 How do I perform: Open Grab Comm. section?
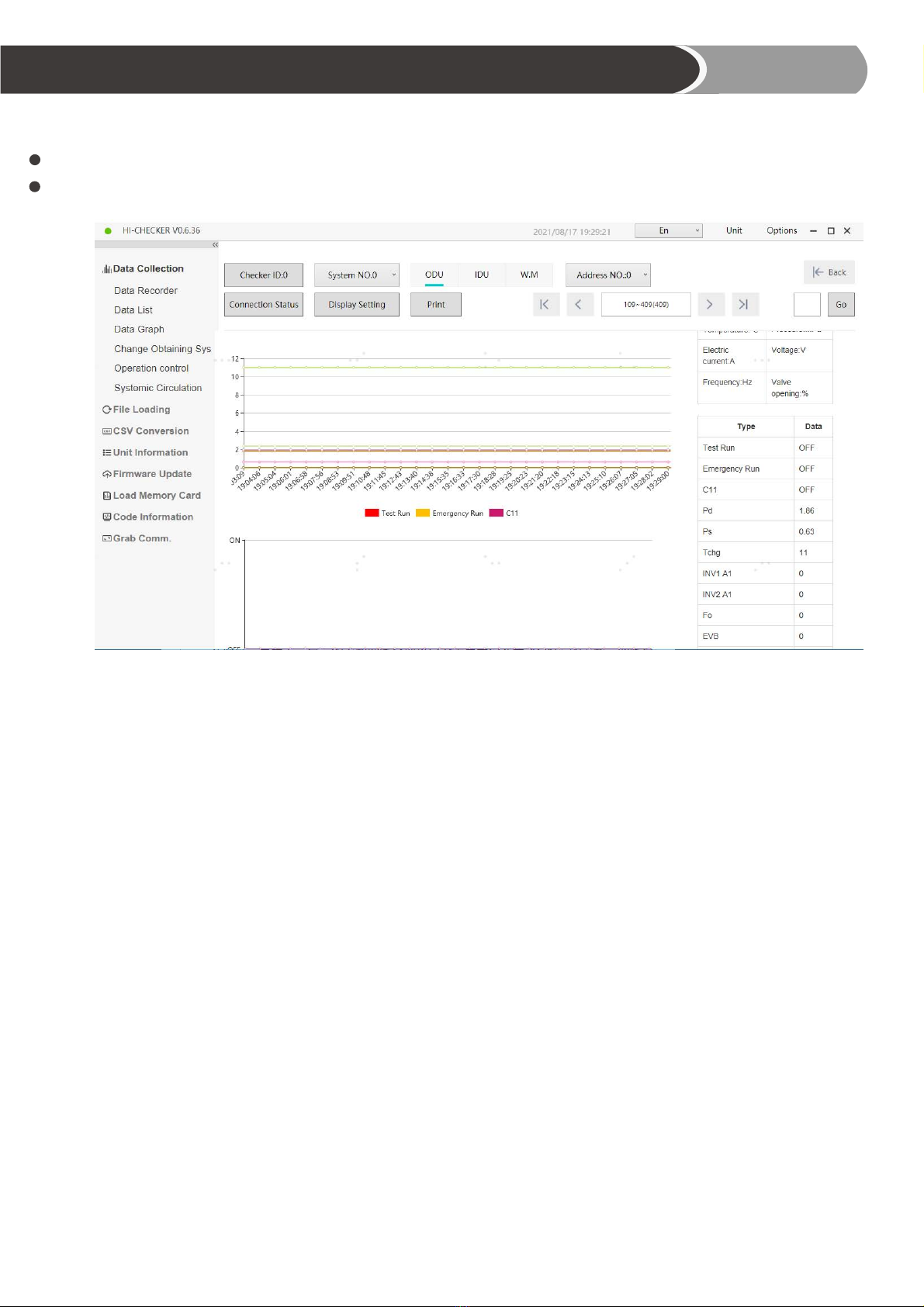click(x=143, y=538)
